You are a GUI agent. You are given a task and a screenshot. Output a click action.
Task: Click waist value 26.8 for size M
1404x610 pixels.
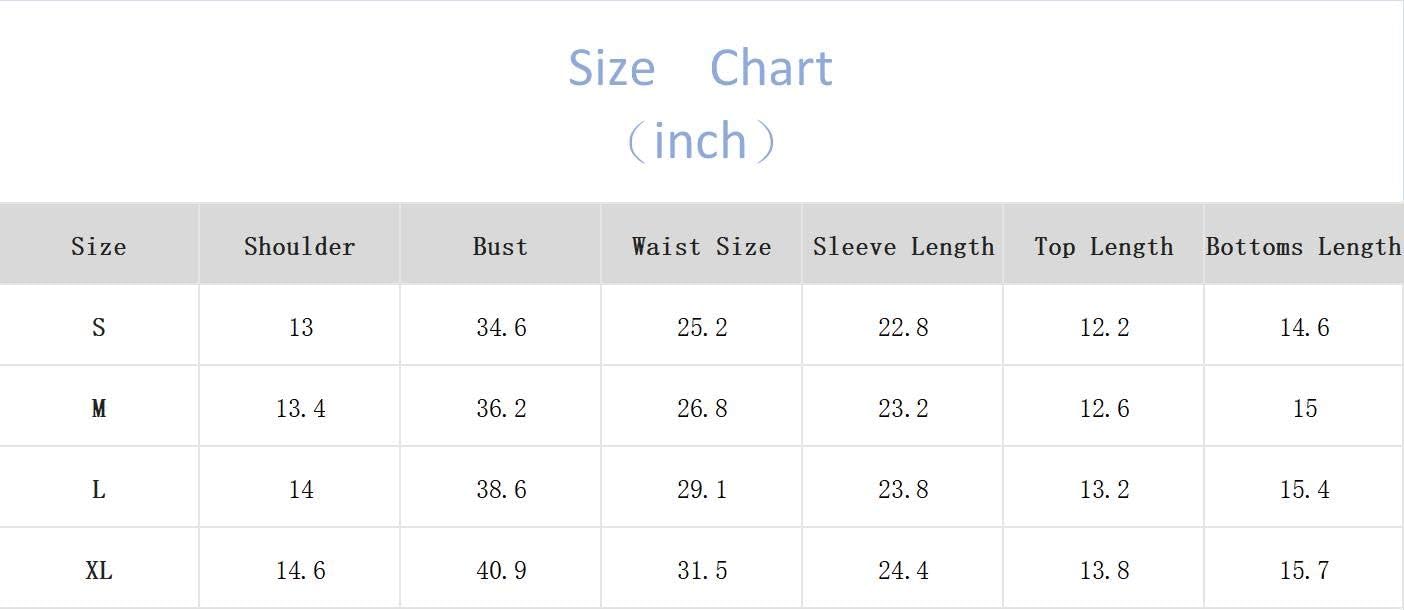(702, 408)
